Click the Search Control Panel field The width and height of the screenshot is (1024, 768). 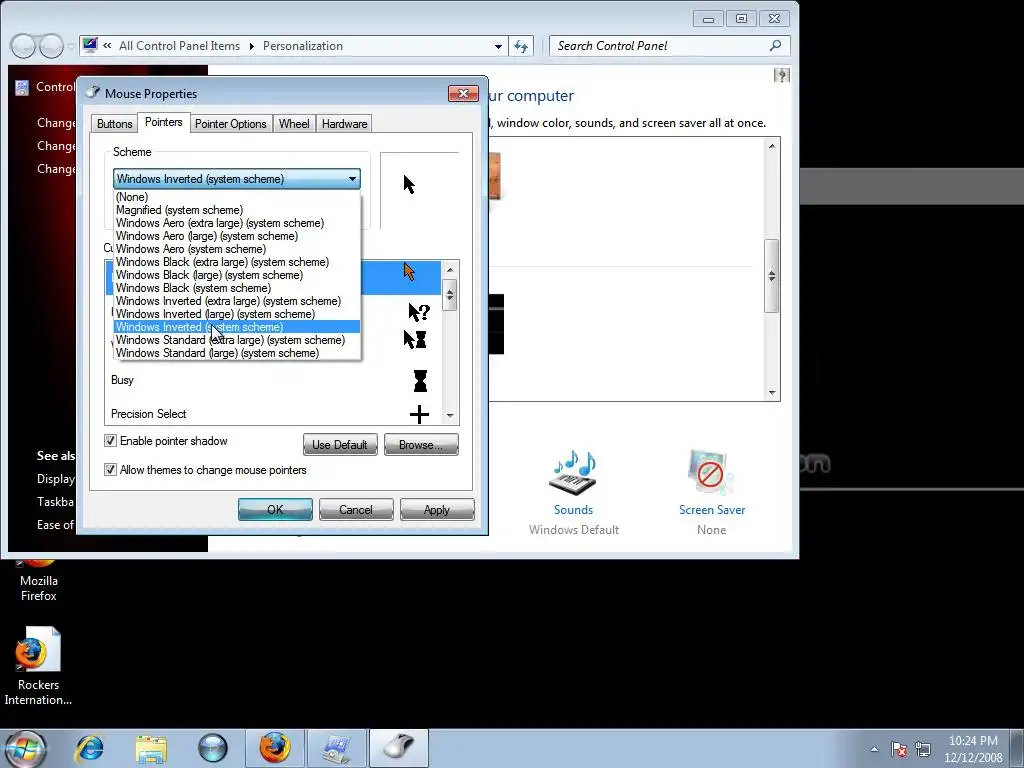[x=669, y=46]
